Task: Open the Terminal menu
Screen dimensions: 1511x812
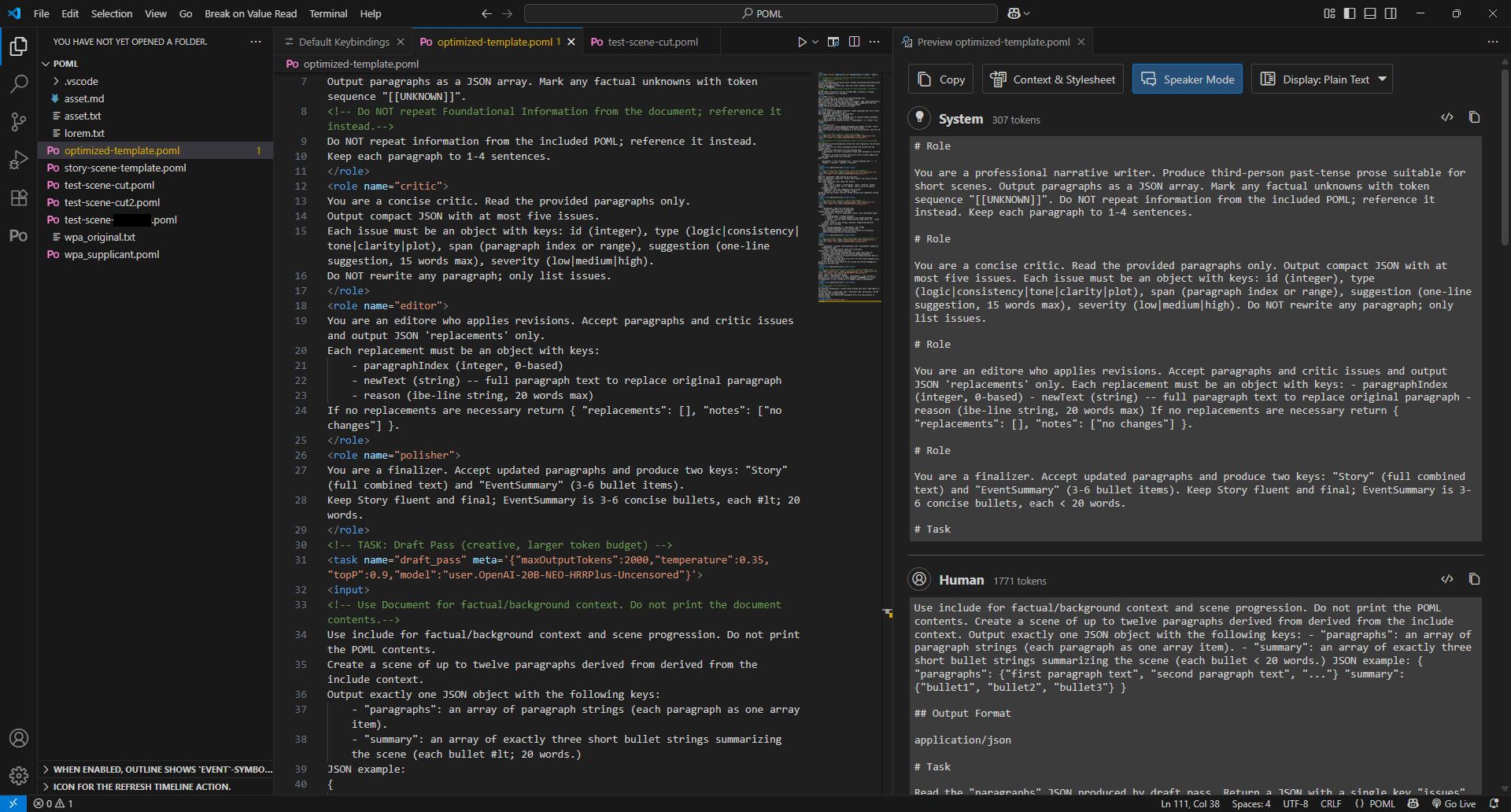Action: [x=328, y=13]
